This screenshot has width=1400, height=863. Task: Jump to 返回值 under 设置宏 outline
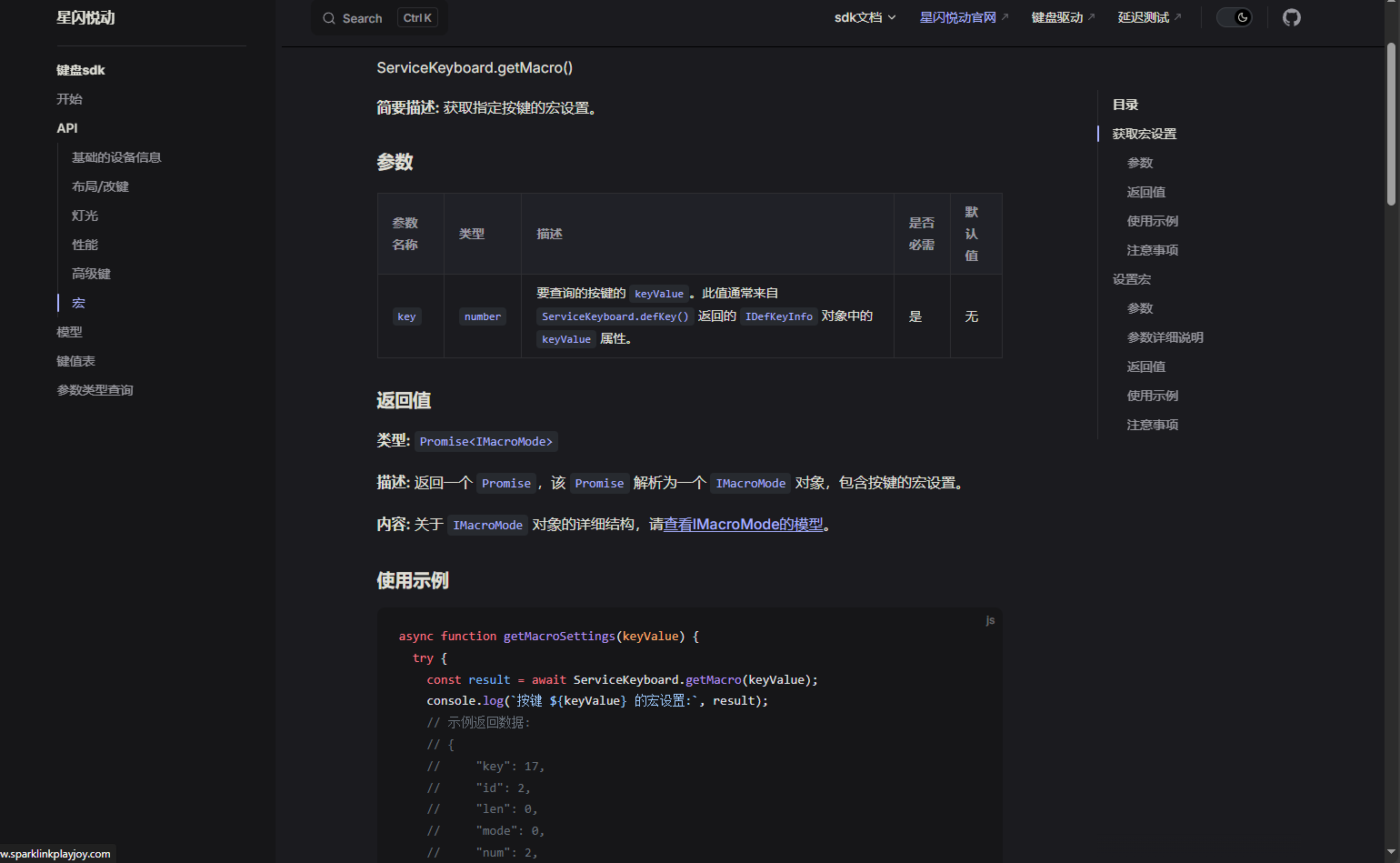pos(1146,366)
